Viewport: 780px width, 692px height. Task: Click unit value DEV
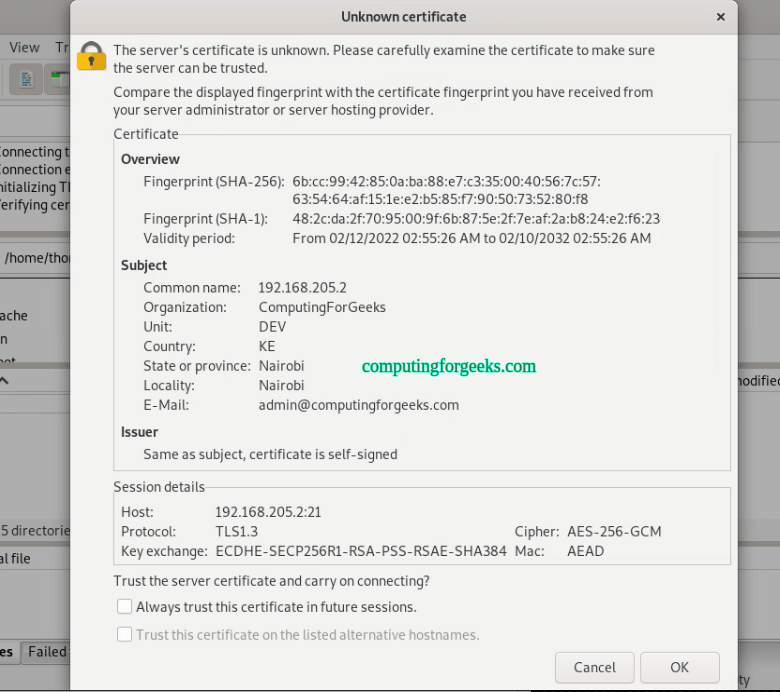272,327
